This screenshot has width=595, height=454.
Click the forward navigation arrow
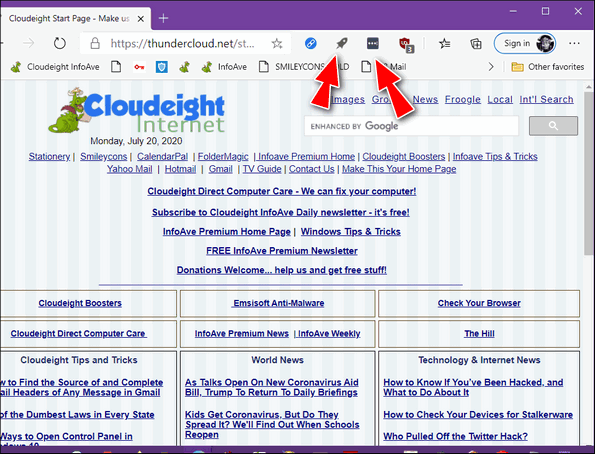[28, 43]
